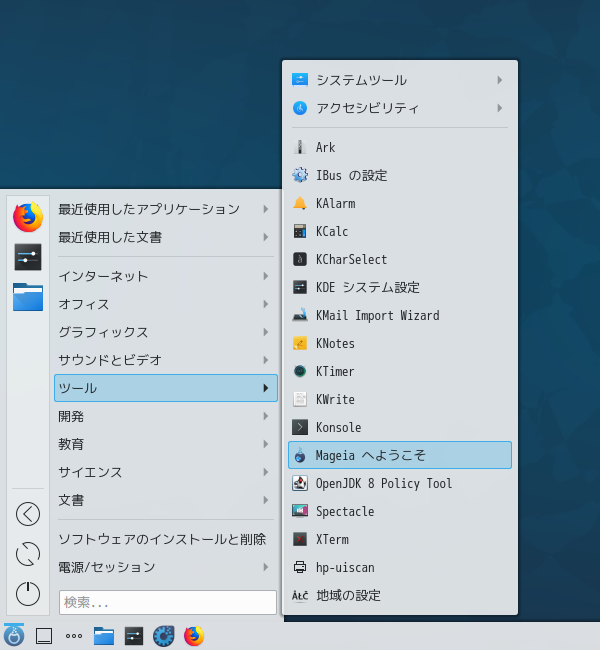Expand the 電源/セッション submenu arrow

pos(266,567)
